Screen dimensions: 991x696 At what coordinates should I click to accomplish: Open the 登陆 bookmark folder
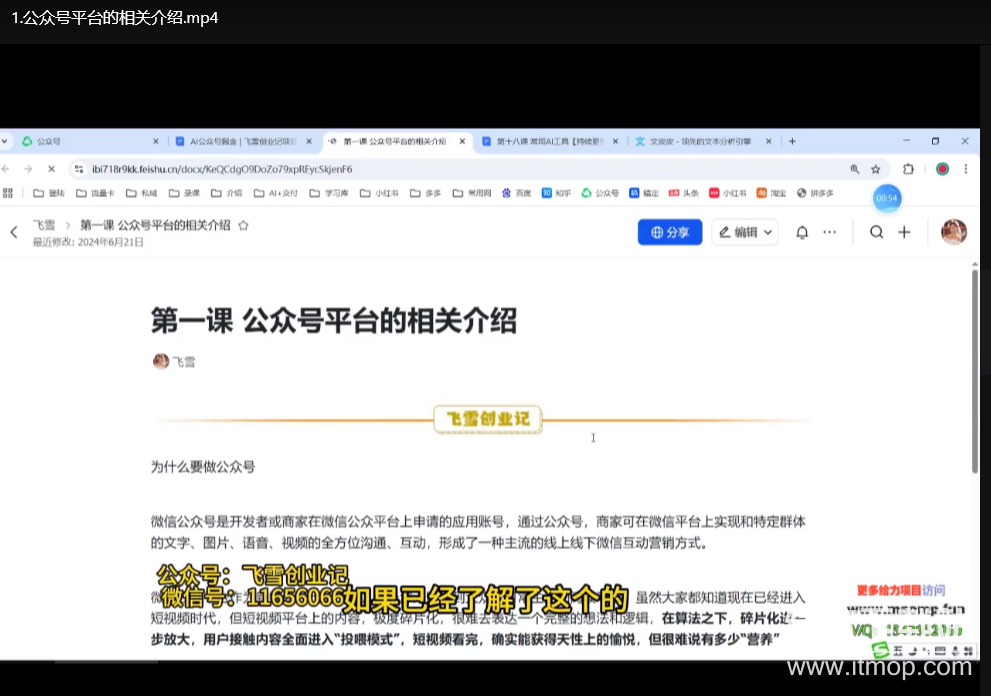(49, 193)
